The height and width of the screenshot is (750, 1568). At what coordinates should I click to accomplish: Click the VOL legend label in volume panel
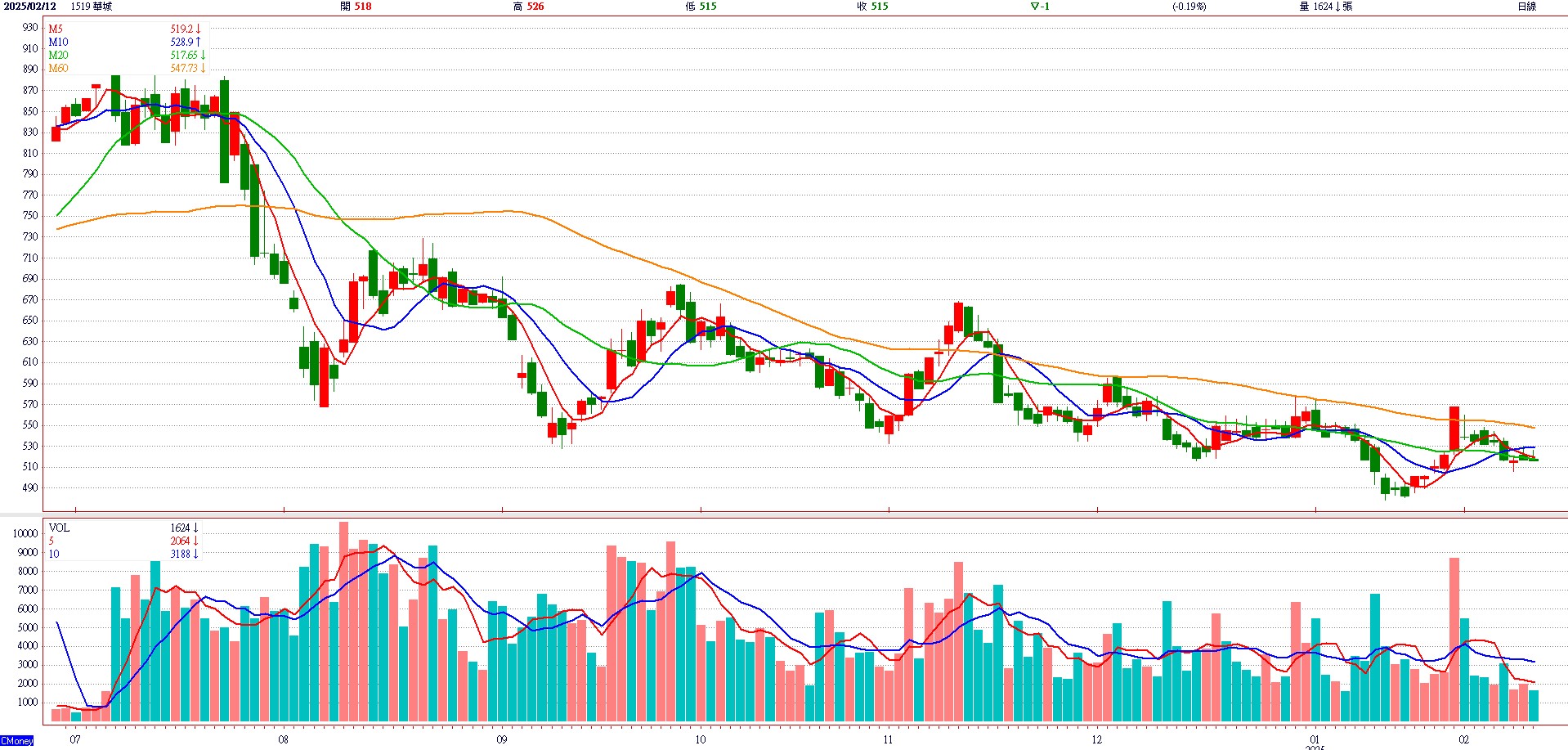59,528
